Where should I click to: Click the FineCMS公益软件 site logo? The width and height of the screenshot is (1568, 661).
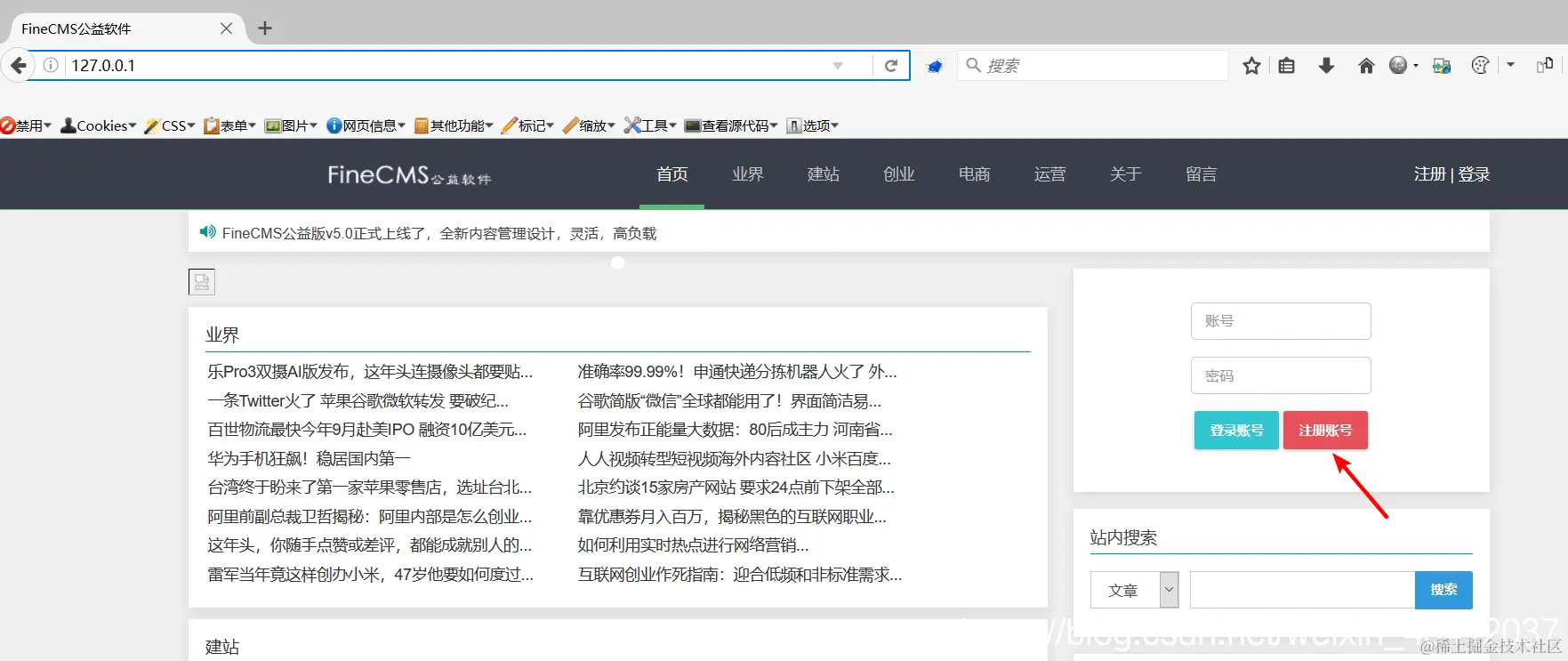coord(409,174)
